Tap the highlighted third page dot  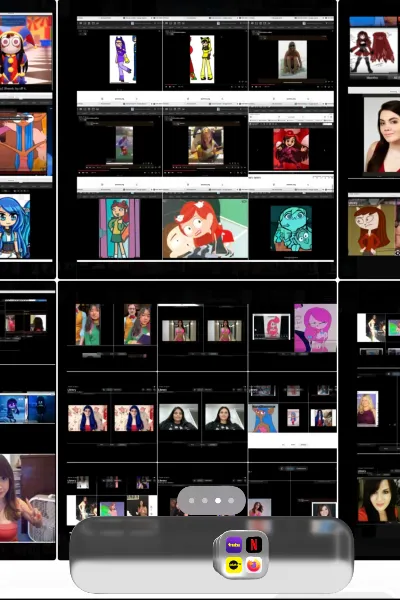(x=218, y=501)
